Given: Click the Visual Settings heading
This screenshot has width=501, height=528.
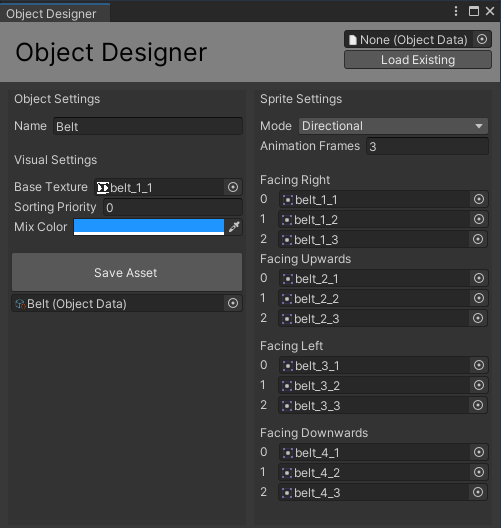Looking at the screenshot, I should pyautogui.click(x=56, y=160).
